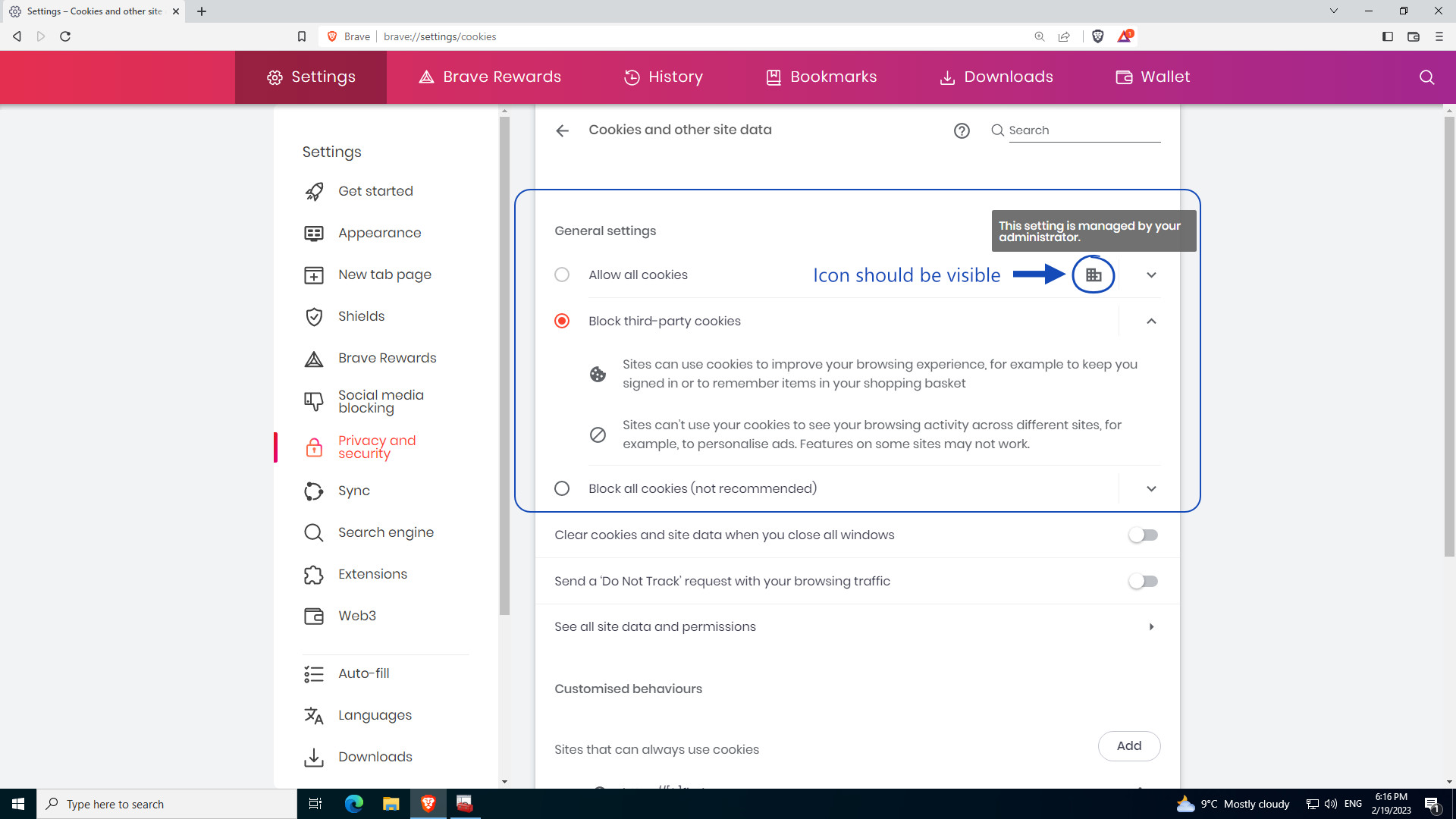The height and width of the screenshot is (819, 1456).
Task: Toggle the Do Not Track request switch
Action: click(x=1143, y=581)
